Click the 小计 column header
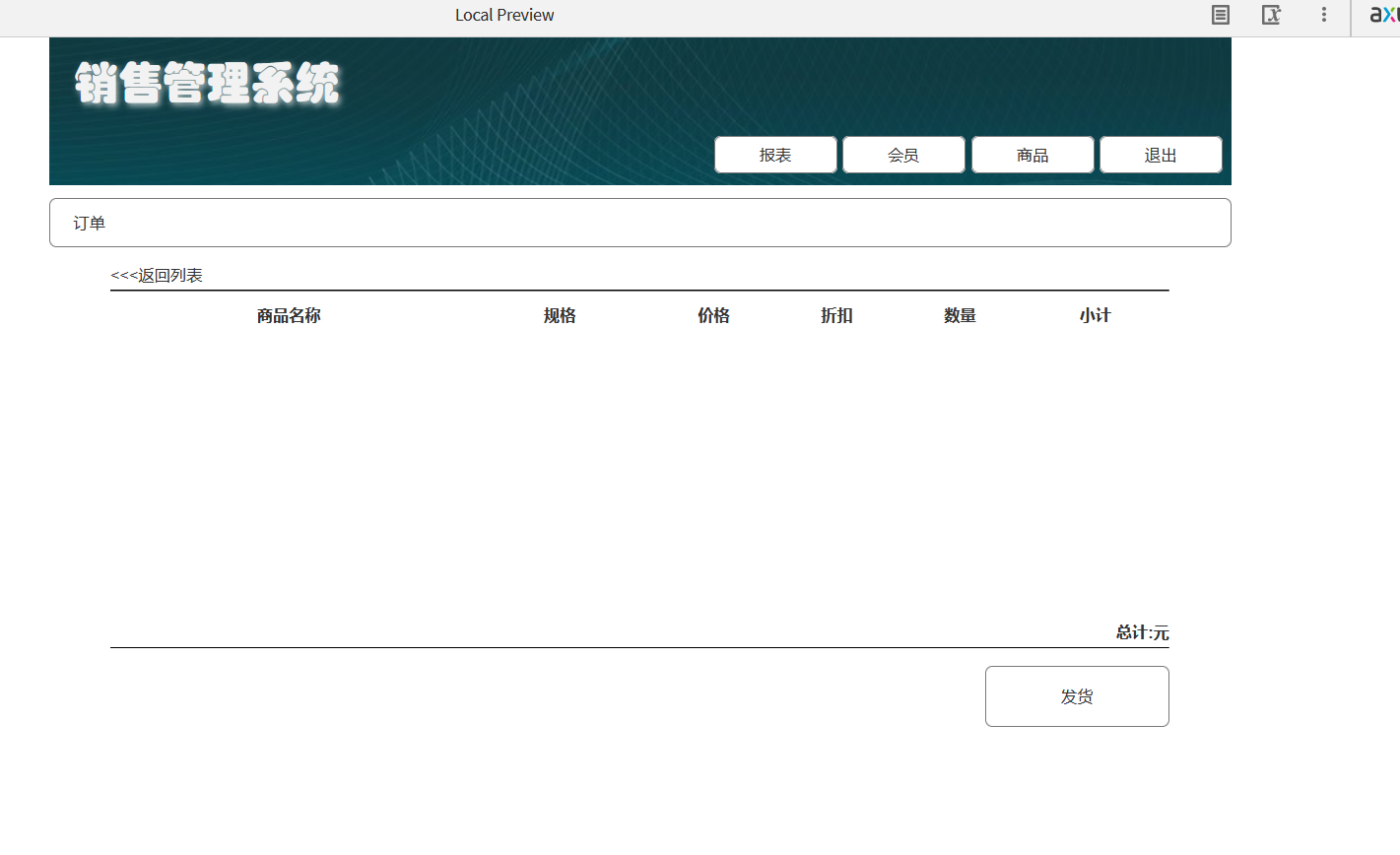Viewport: 1400px width, 855px height. [1095, 315]
